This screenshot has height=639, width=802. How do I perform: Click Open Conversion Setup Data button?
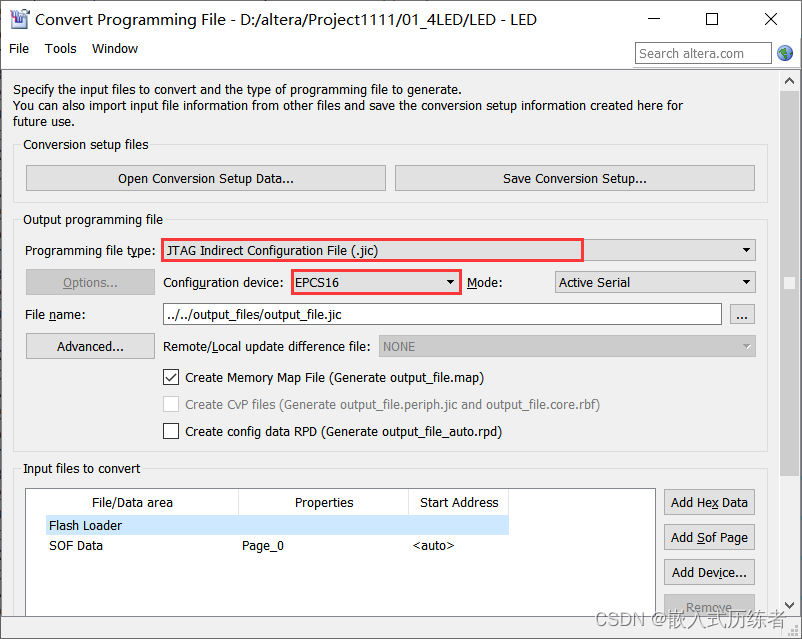(x=206, y=178)
